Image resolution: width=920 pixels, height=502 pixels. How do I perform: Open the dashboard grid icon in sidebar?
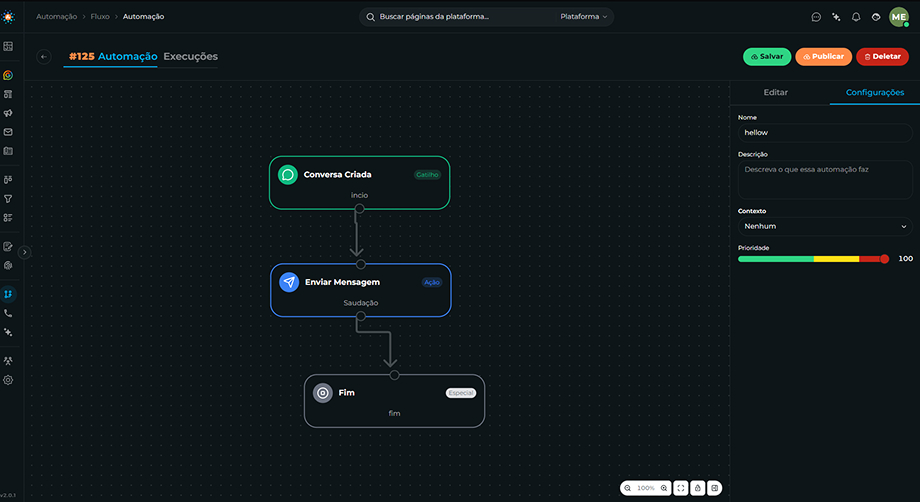8,46
